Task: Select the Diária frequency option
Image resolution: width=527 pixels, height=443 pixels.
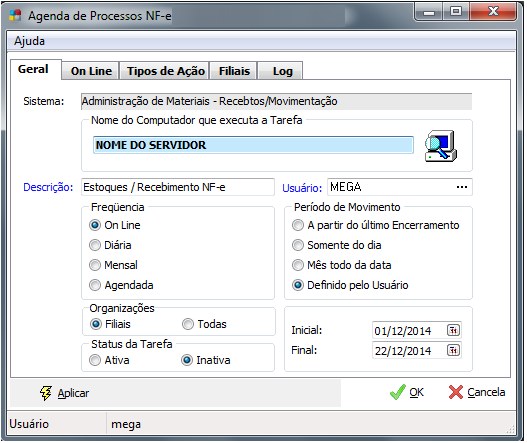Action: 95,245
